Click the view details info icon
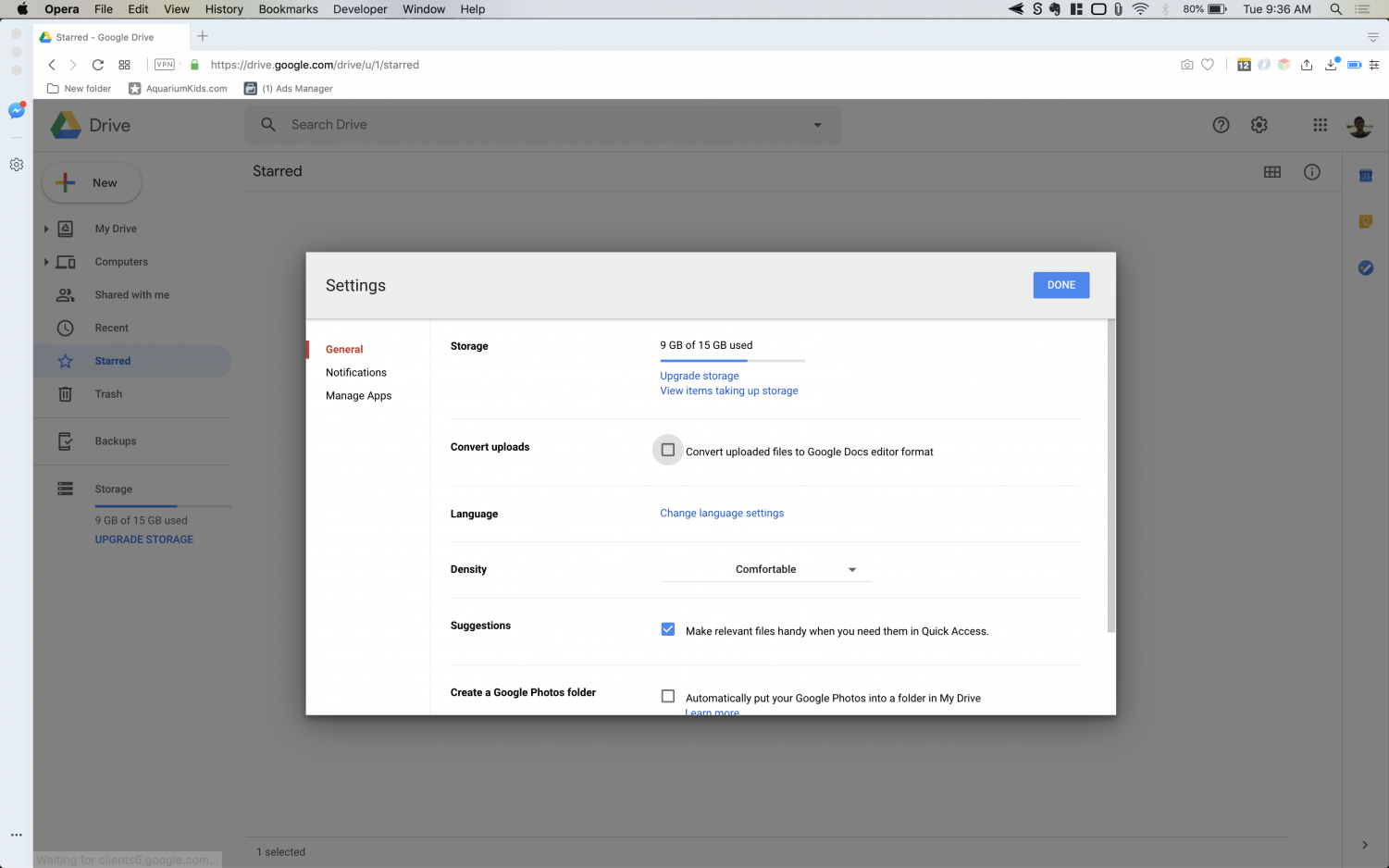Viewport: 1389px width, 868px height. point(1311,172)
